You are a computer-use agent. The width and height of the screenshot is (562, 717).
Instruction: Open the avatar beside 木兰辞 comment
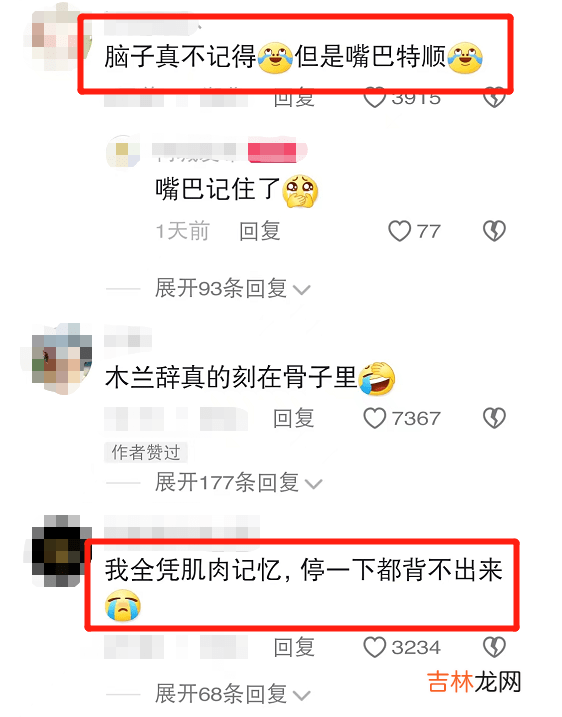click(x=60, y=358)
